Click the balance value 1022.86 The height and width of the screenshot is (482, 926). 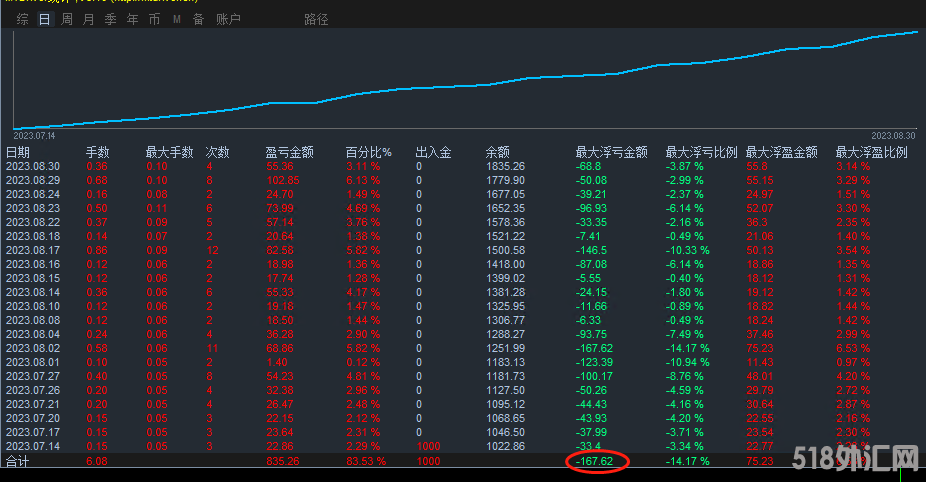pyautogui.click(x=506, y=447)
